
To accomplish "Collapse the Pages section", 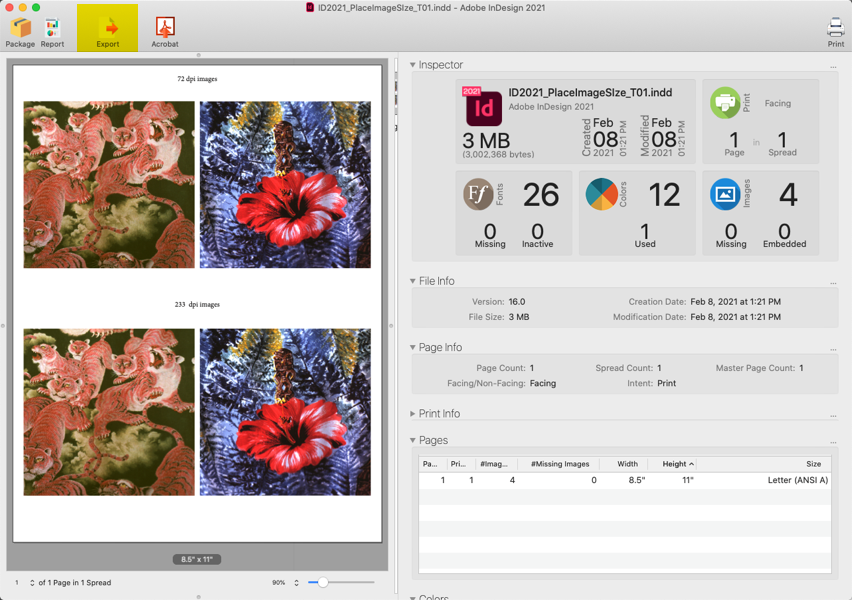I will click(x=413, y=440).
